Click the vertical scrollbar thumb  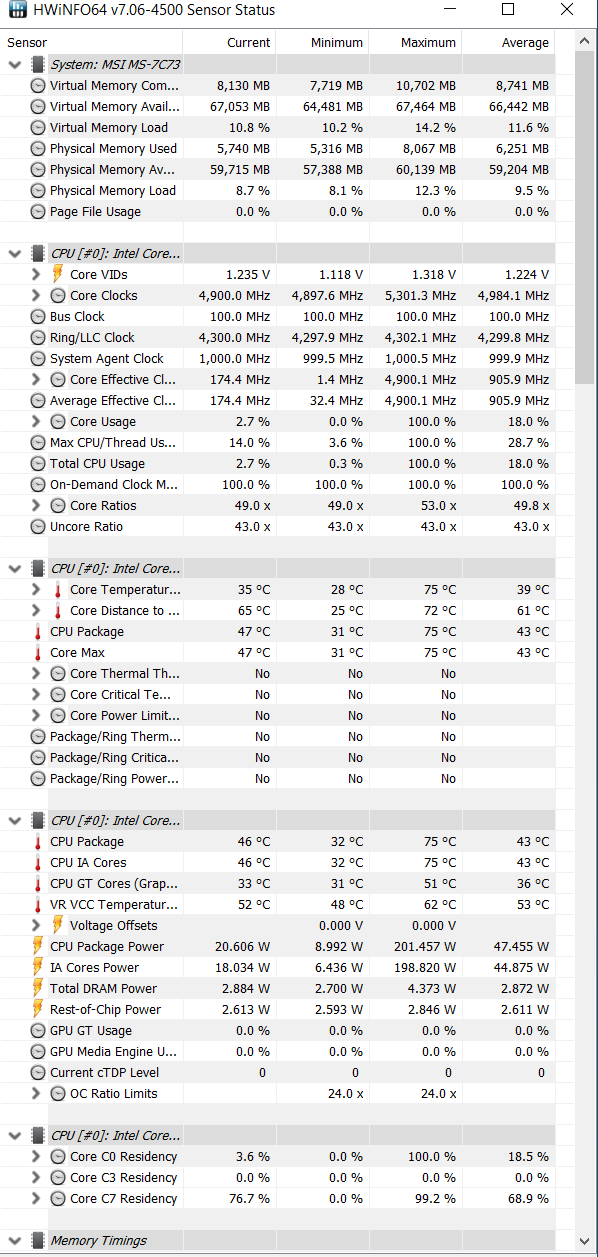(x=586, y=215)
